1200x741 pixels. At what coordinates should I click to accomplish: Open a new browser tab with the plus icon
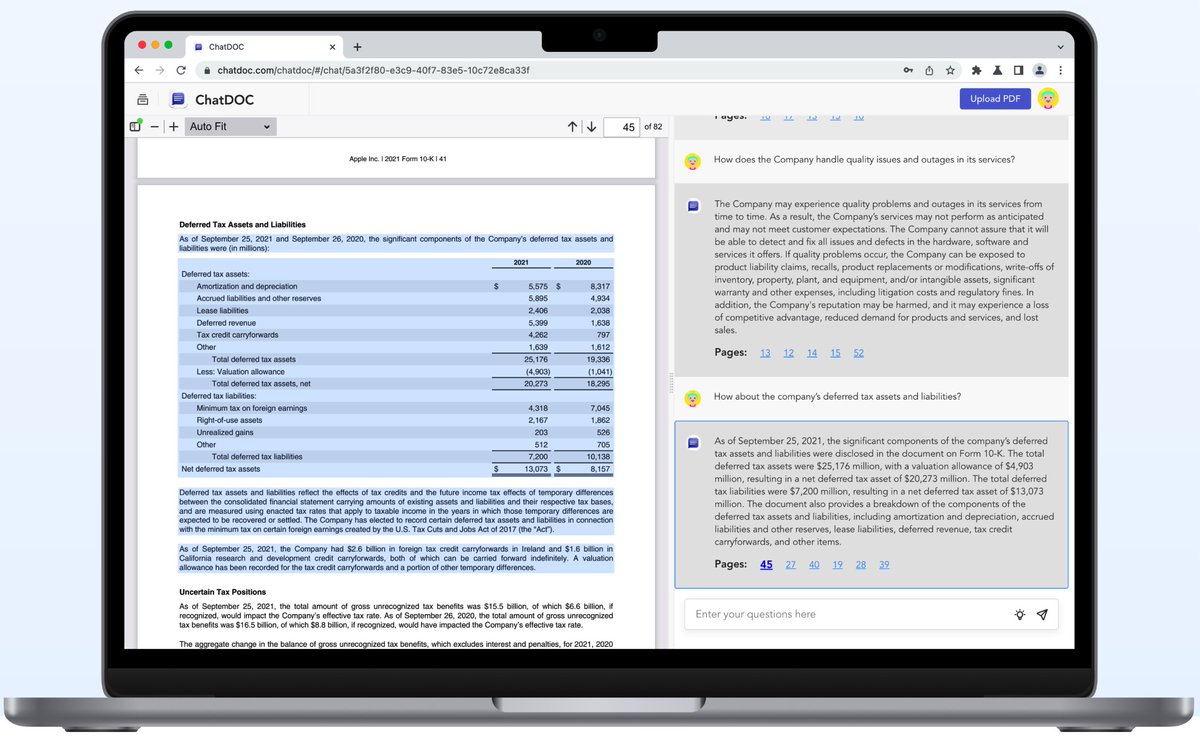tap(357, 47)
